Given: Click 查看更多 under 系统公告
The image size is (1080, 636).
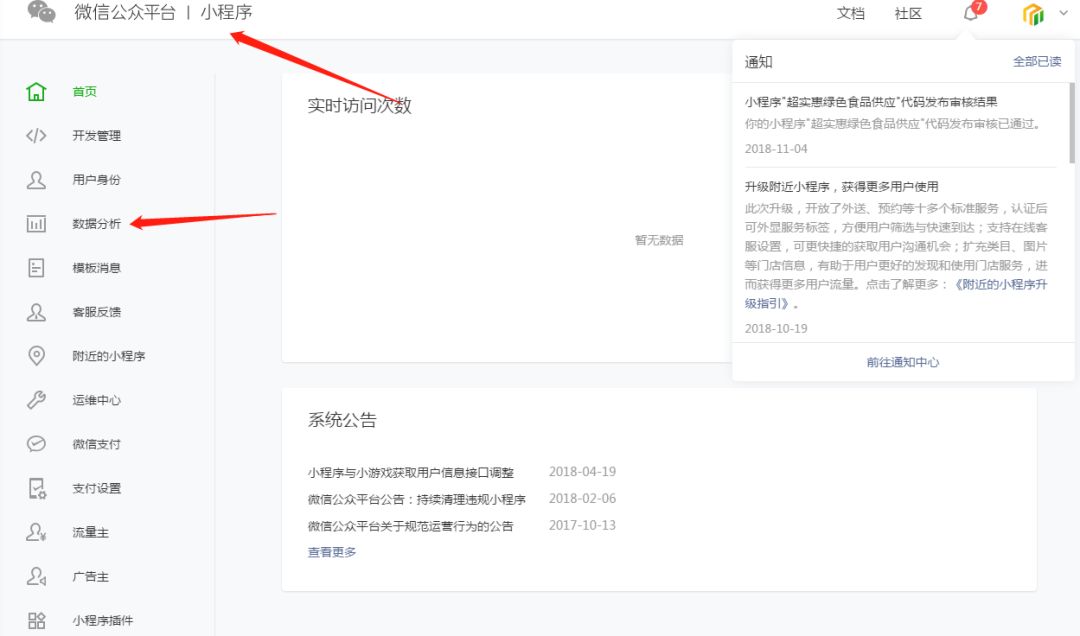Looking at the screenshot, I should [332, 552].
